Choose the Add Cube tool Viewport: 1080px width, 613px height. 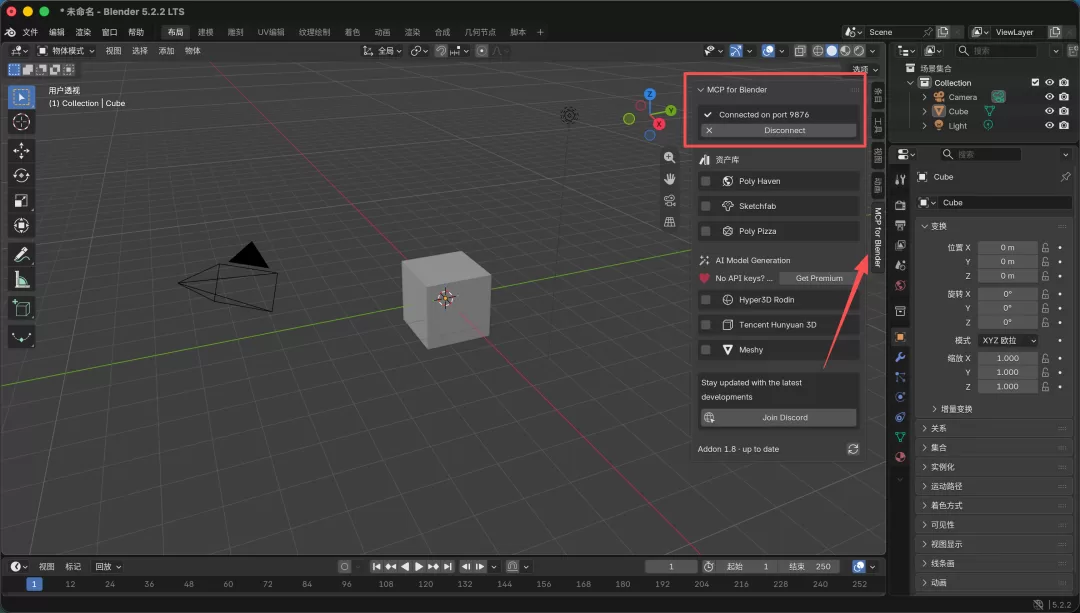(x=21, y=308)
